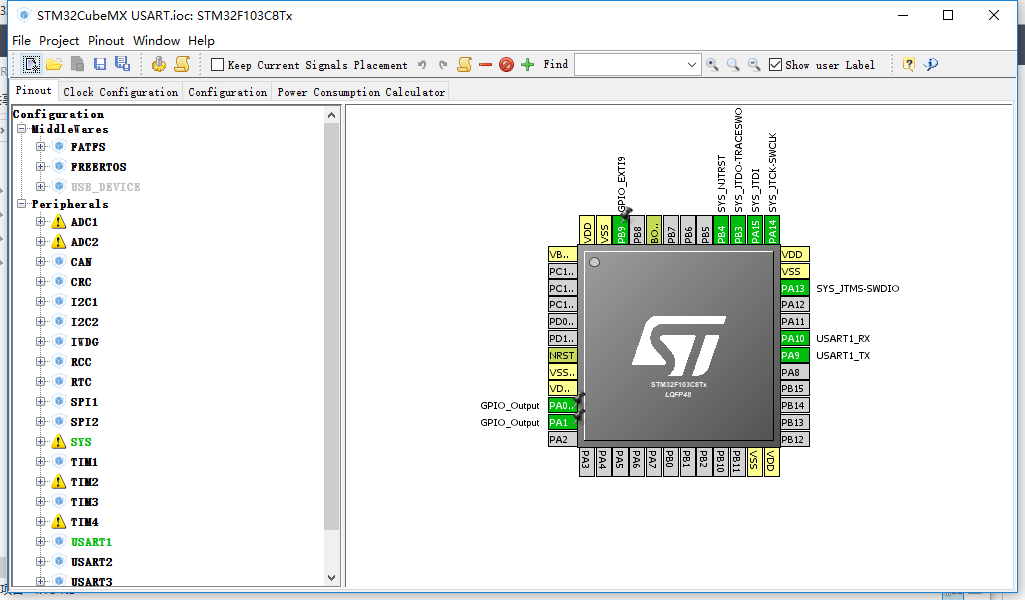Click the undo arrow icon
Viewport: 1025px width, 600px height.
pos(422,64)
